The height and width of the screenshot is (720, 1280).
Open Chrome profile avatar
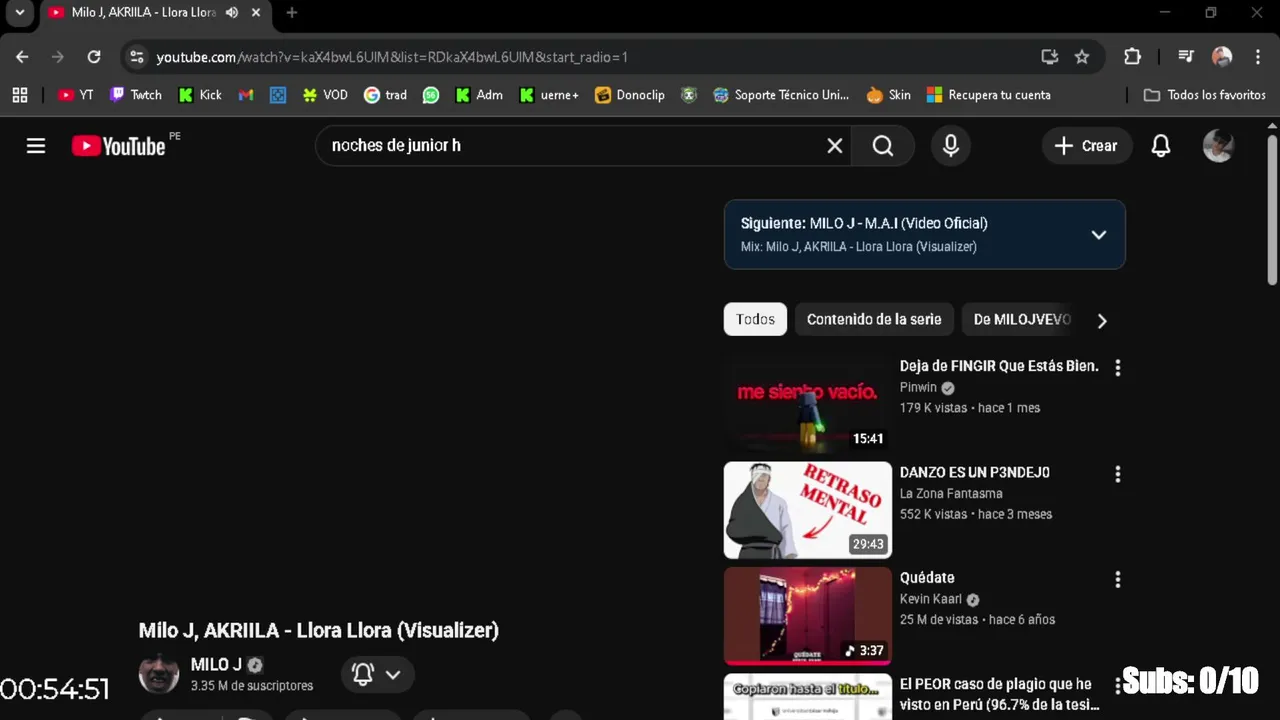(x=1222, y=57)
